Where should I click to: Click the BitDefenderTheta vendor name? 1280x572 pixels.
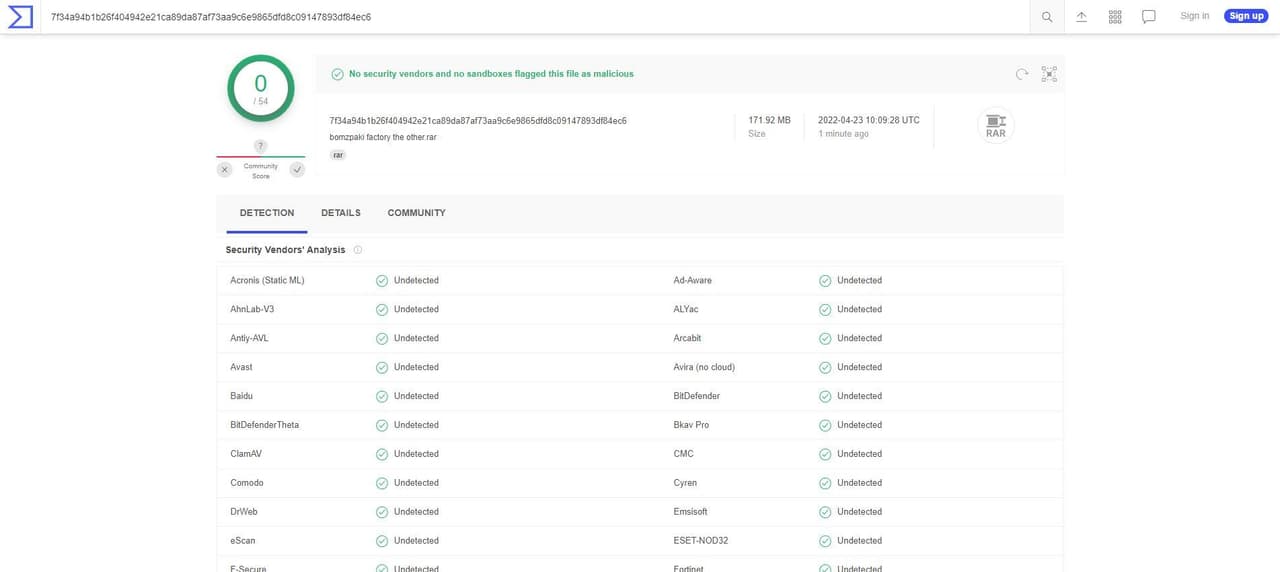click(264, 425)
